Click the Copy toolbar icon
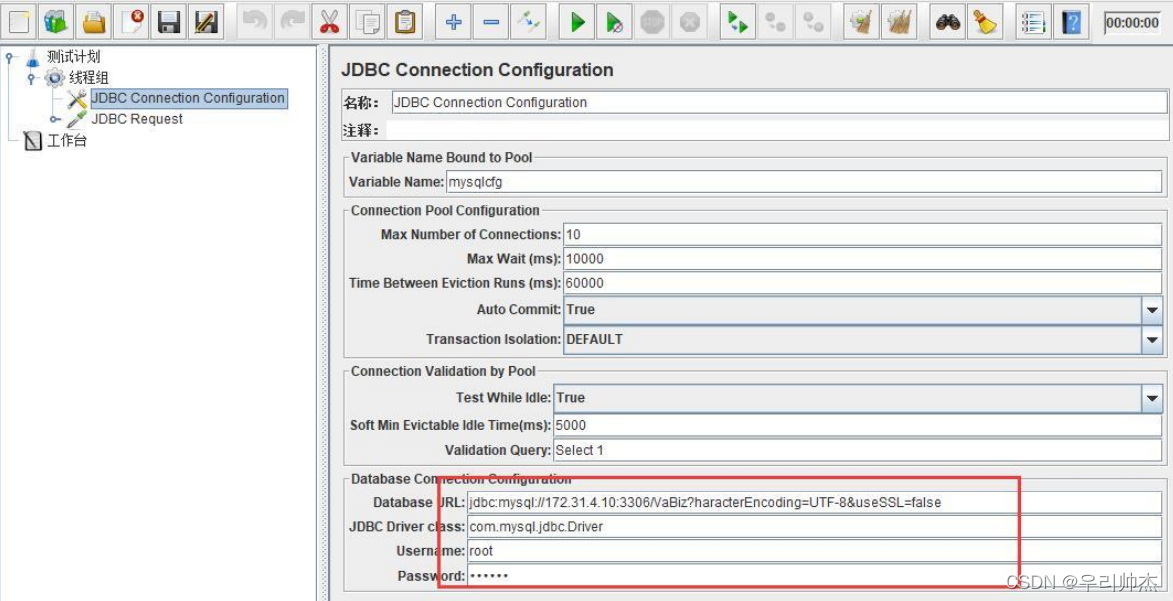 (x=367, y=22)
